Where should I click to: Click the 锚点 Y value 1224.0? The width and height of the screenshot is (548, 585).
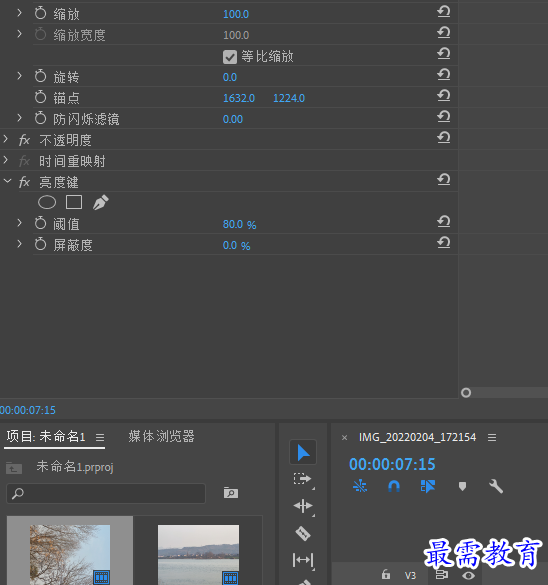click(289, 98)
